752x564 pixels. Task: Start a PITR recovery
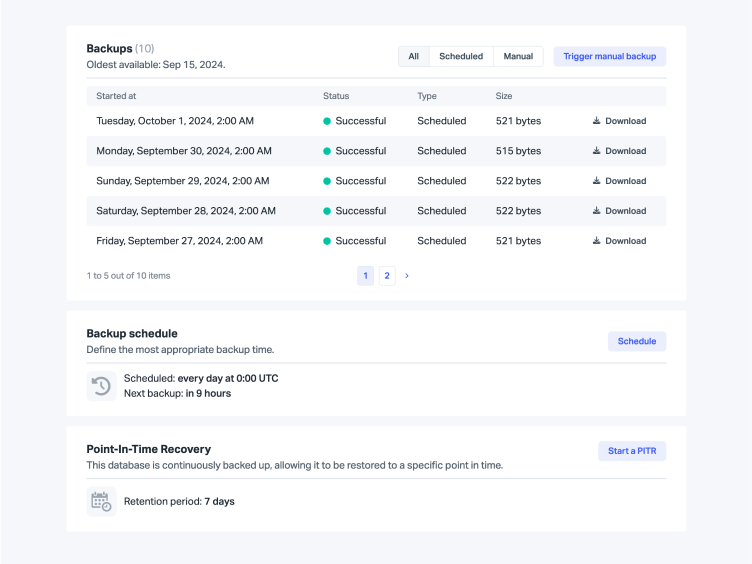[x=632, y=451]
